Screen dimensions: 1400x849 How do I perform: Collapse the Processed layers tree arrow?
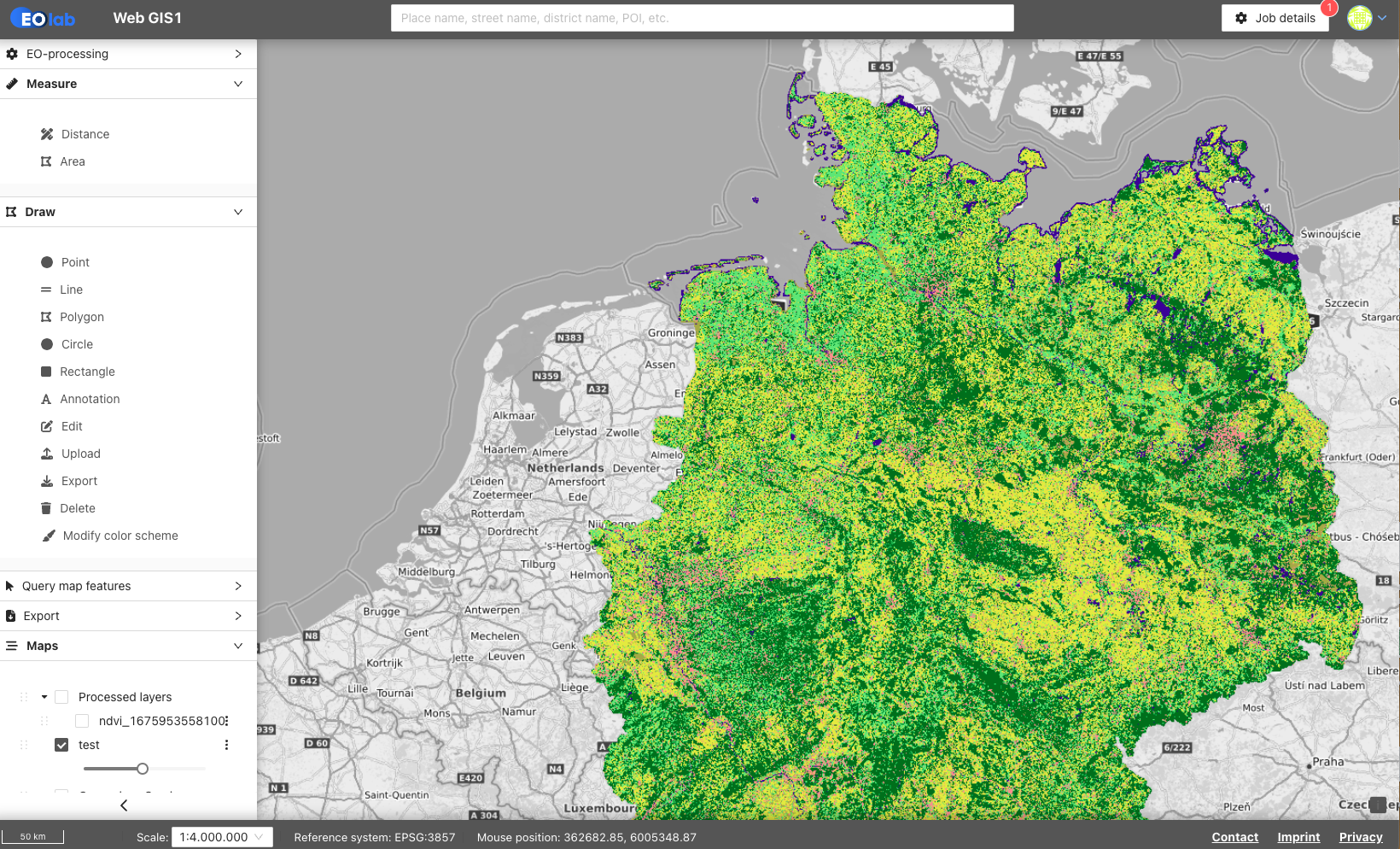(44, 697)
